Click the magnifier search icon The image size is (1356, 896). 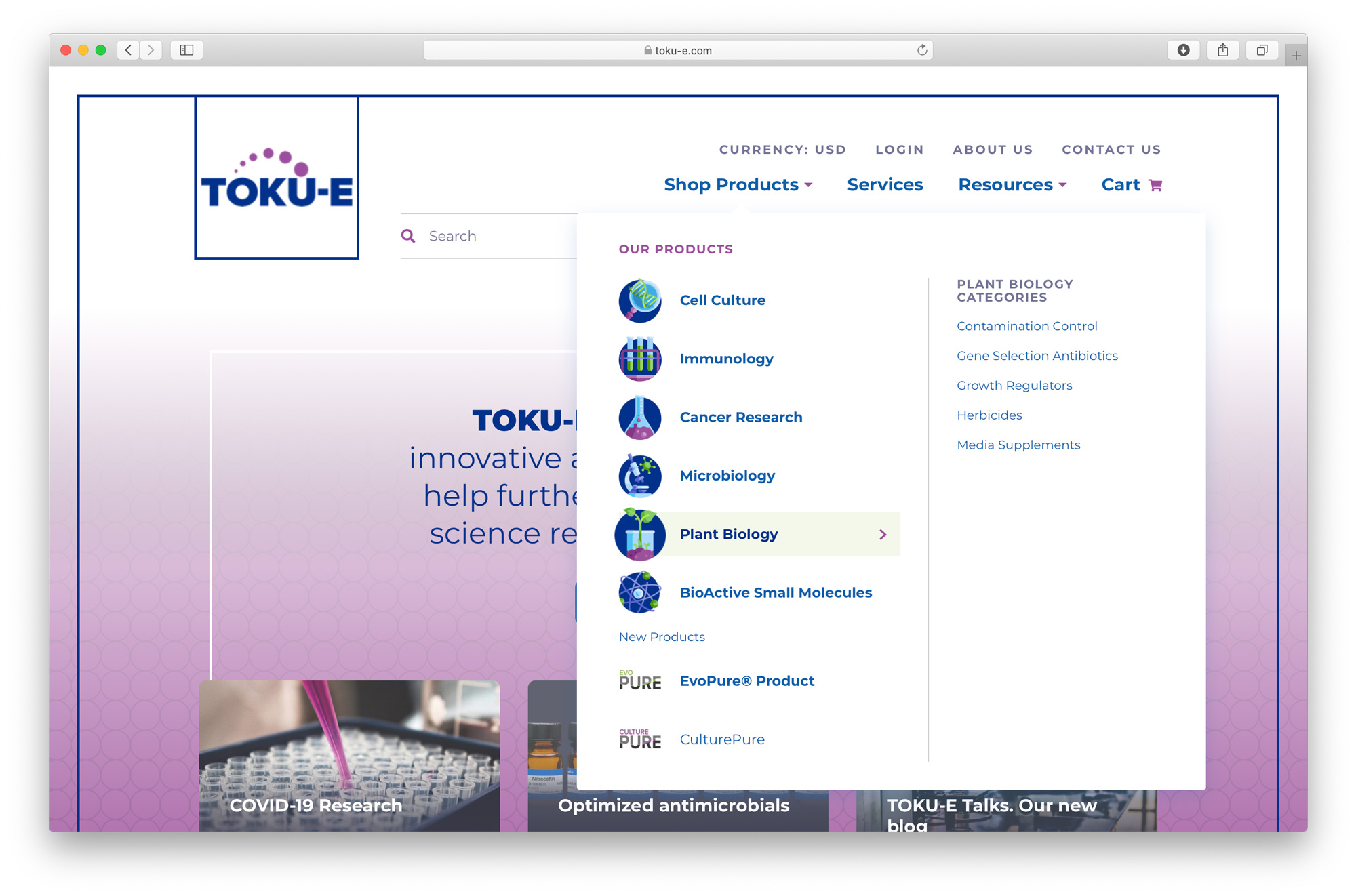[x=408, y=236]
